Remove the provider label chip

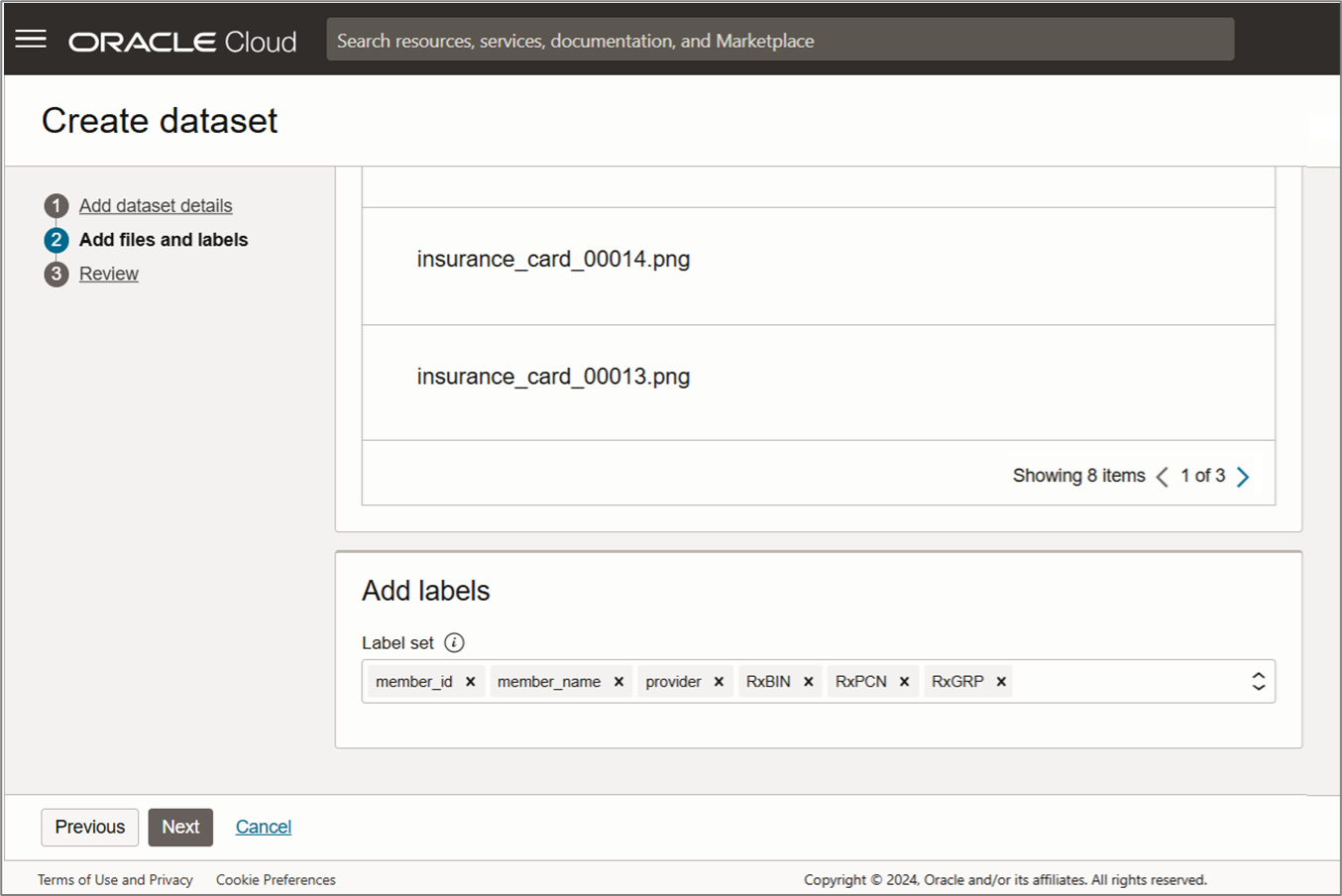point(718,681)
